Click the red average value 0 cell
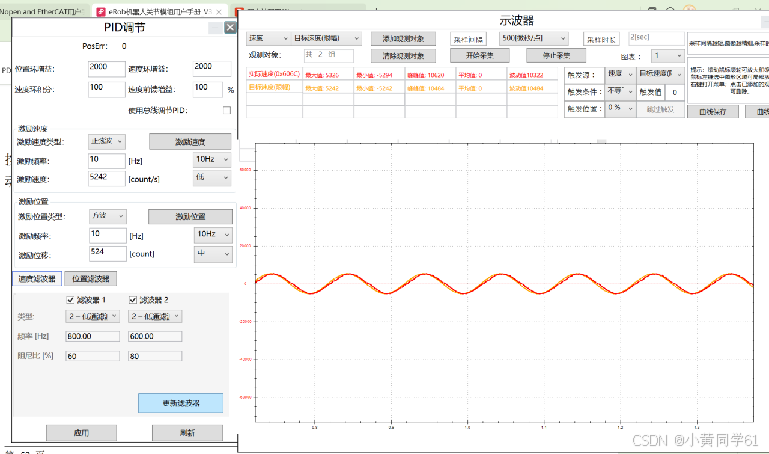The width and height of the screenshot is (769, 454). point(481,75)
